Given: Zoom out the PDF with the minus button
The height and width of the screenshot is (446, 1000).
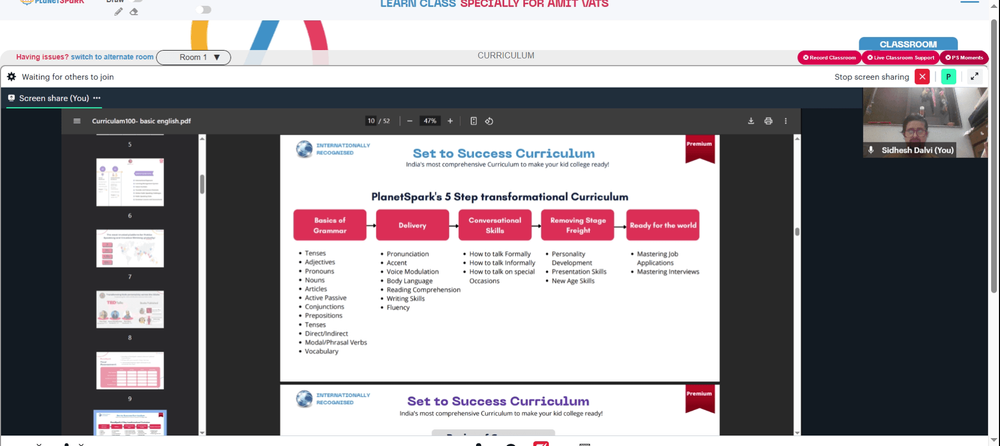Looking at the screenshot, I should point(409,121).
